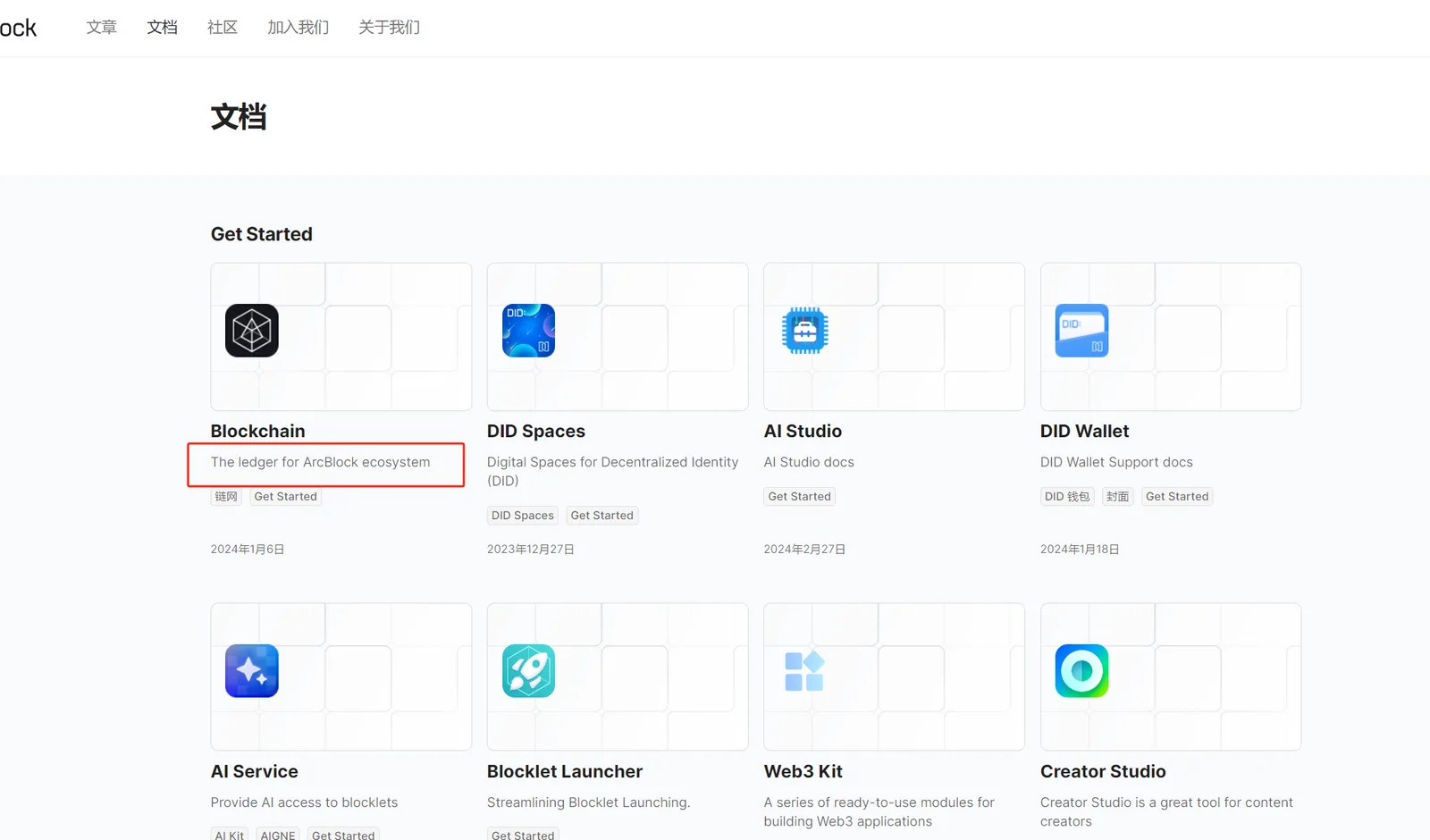
Task: Click the "AI Studio docs" description
Action: [809, 462]
